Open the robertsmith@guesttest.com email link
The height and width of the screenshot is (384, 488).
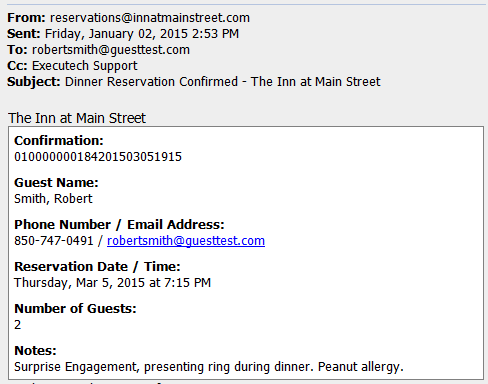[x=186, y=241]
